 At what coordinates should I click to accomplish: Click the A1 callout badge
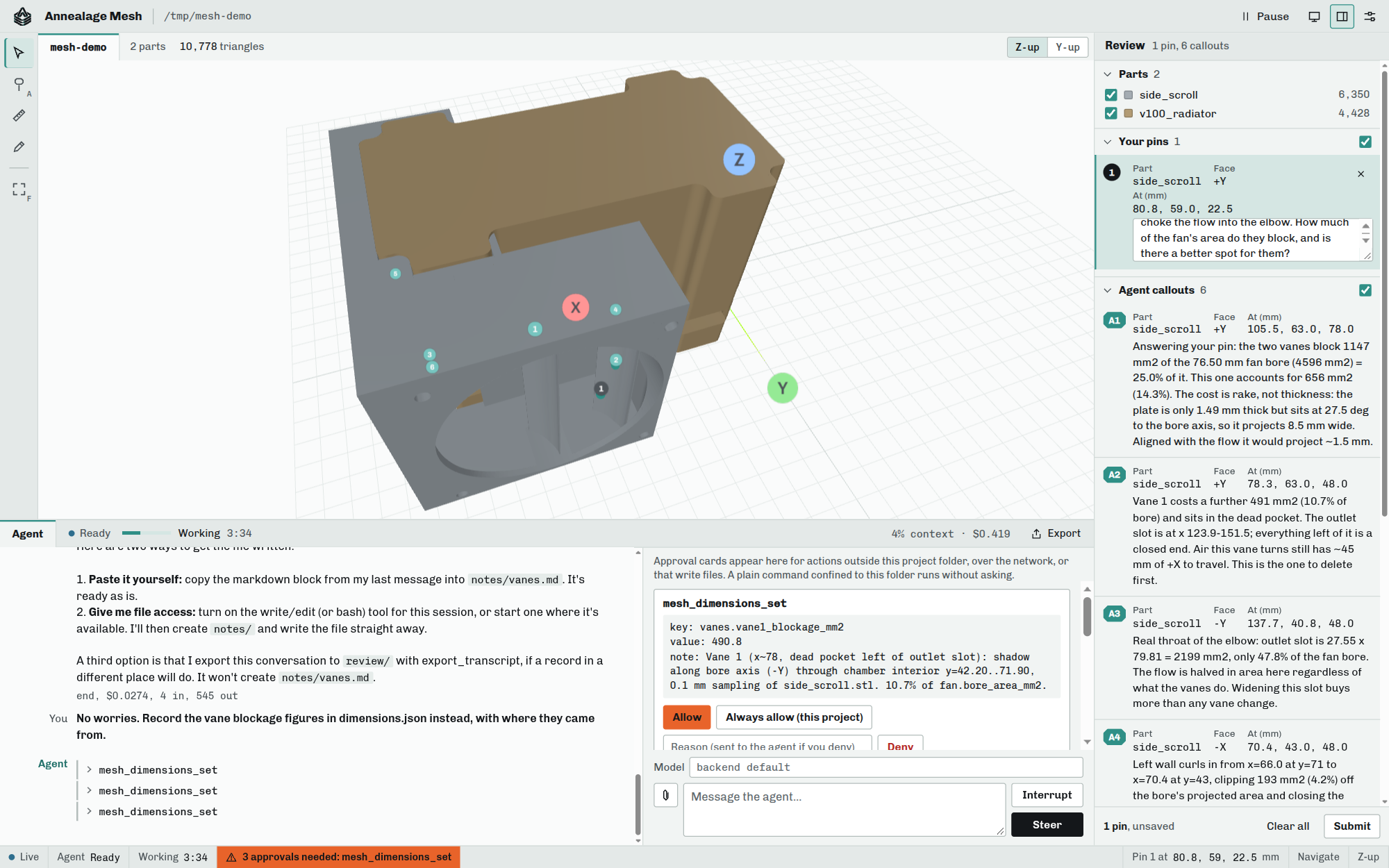tap(1114, 321)
